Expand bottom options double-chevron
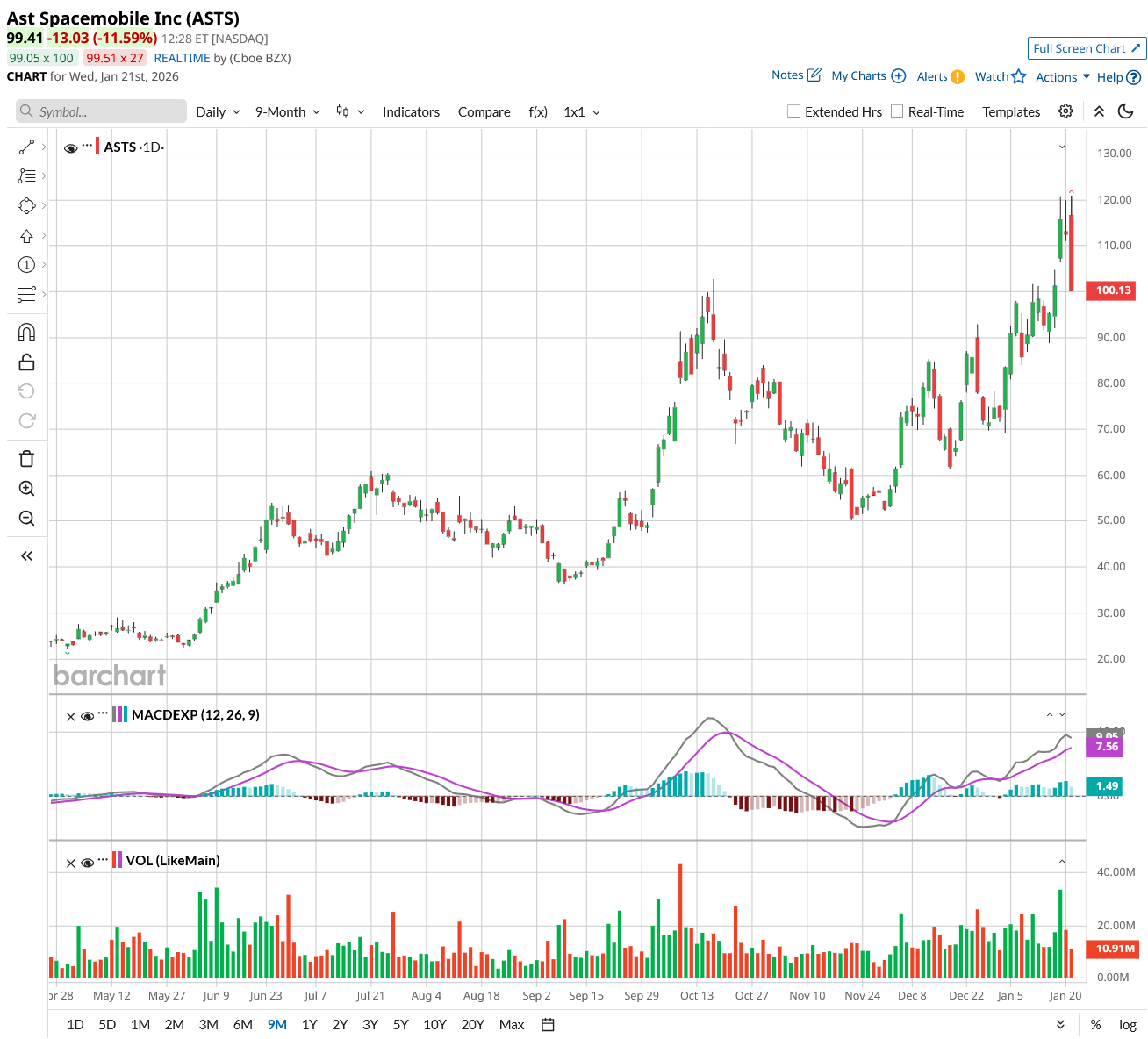This screenshot has height=1039, width=1148. [1060, 1024]
